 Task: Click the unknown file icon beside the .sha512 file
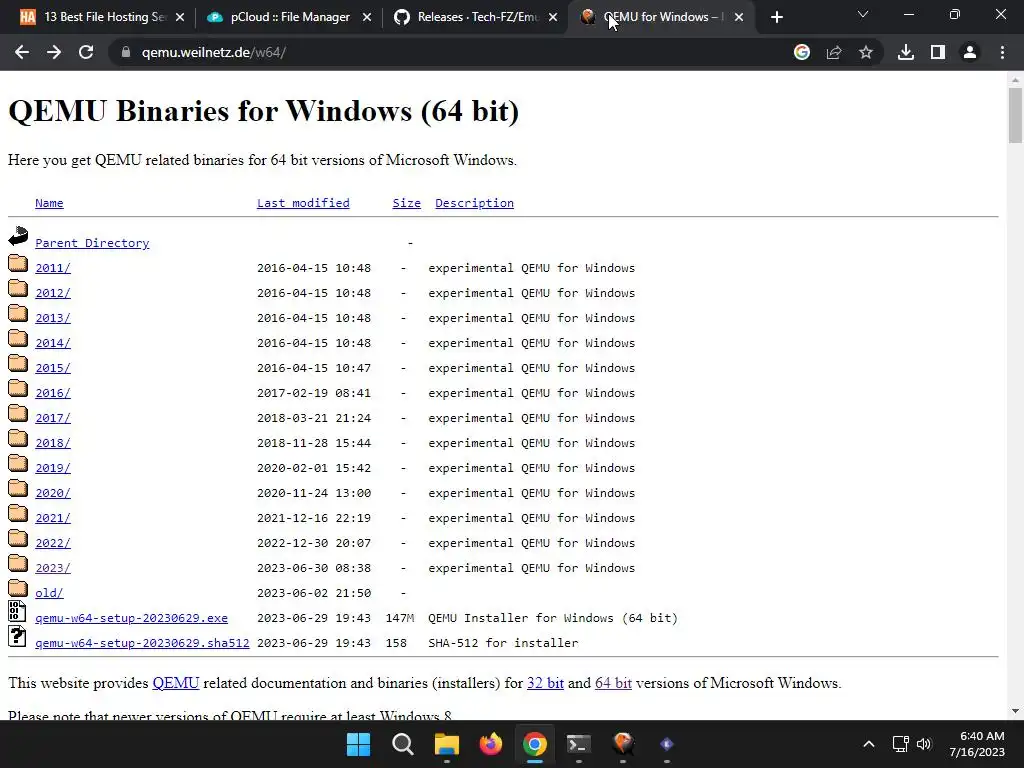click(17, 637)
